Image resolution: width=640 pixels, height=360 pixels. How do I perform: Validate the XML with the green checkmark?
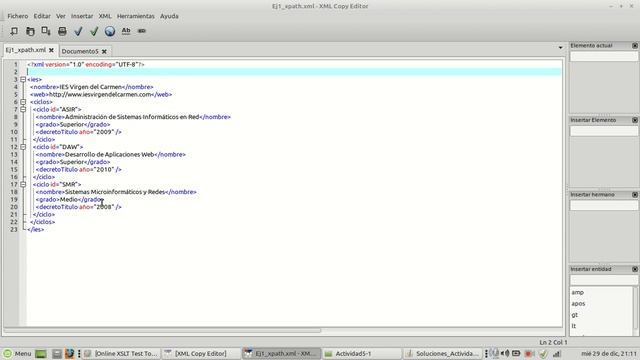pyautogui.click(x=94, y=31)
